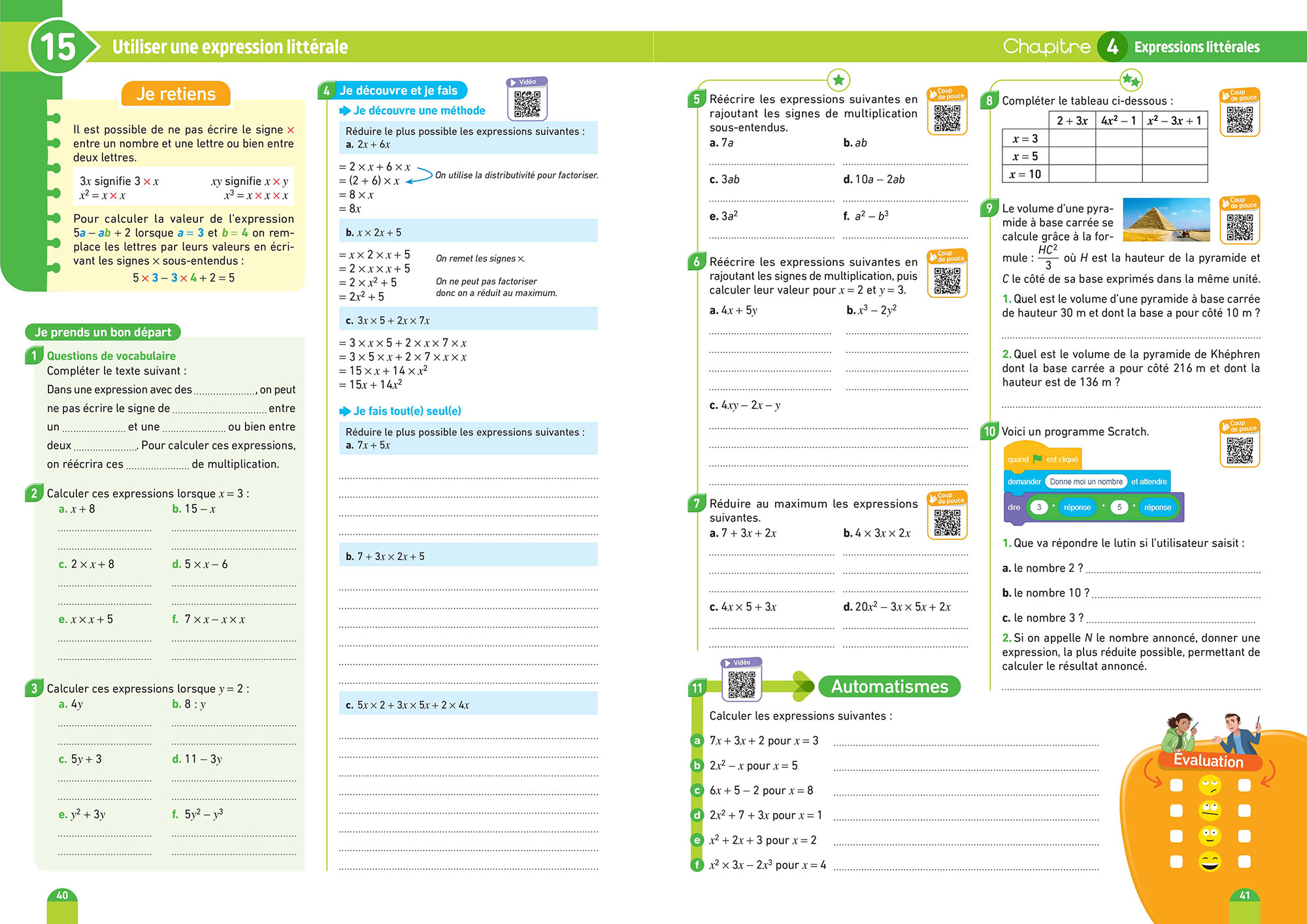Click exercise number badge 9

click(989, 208)
